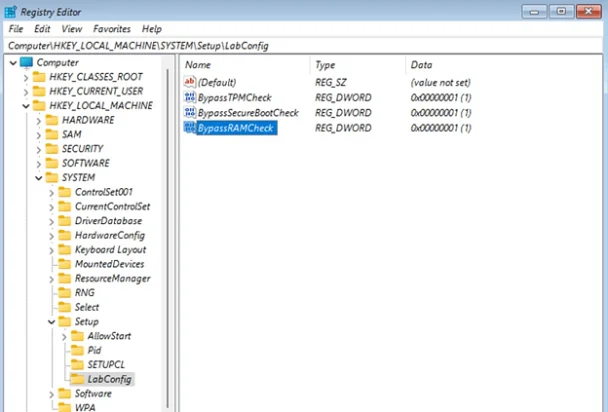Click the SYSTEM folder icon
This screenshot has height=412, width=608.
click(x=52, y=178)
